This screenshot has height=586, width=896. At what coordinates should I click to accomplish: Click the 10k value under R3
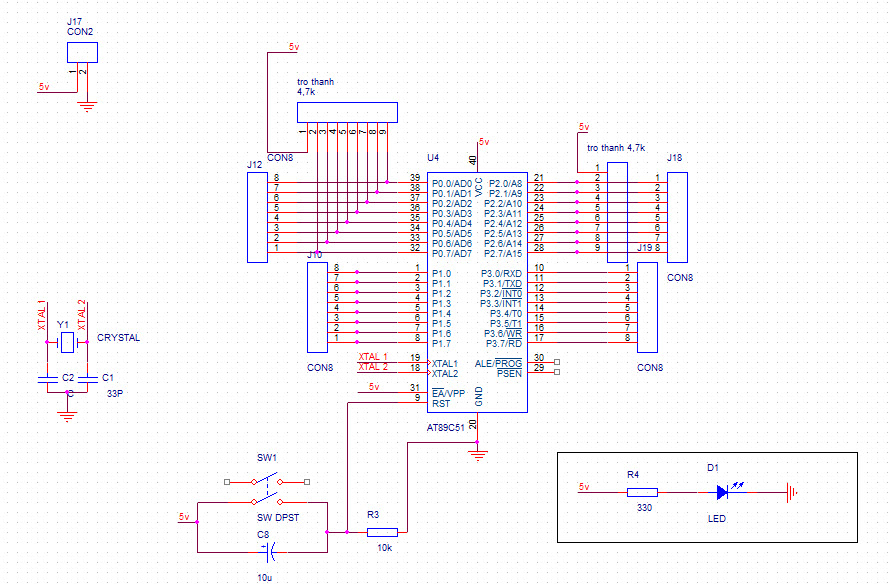(x=385, y=548)
